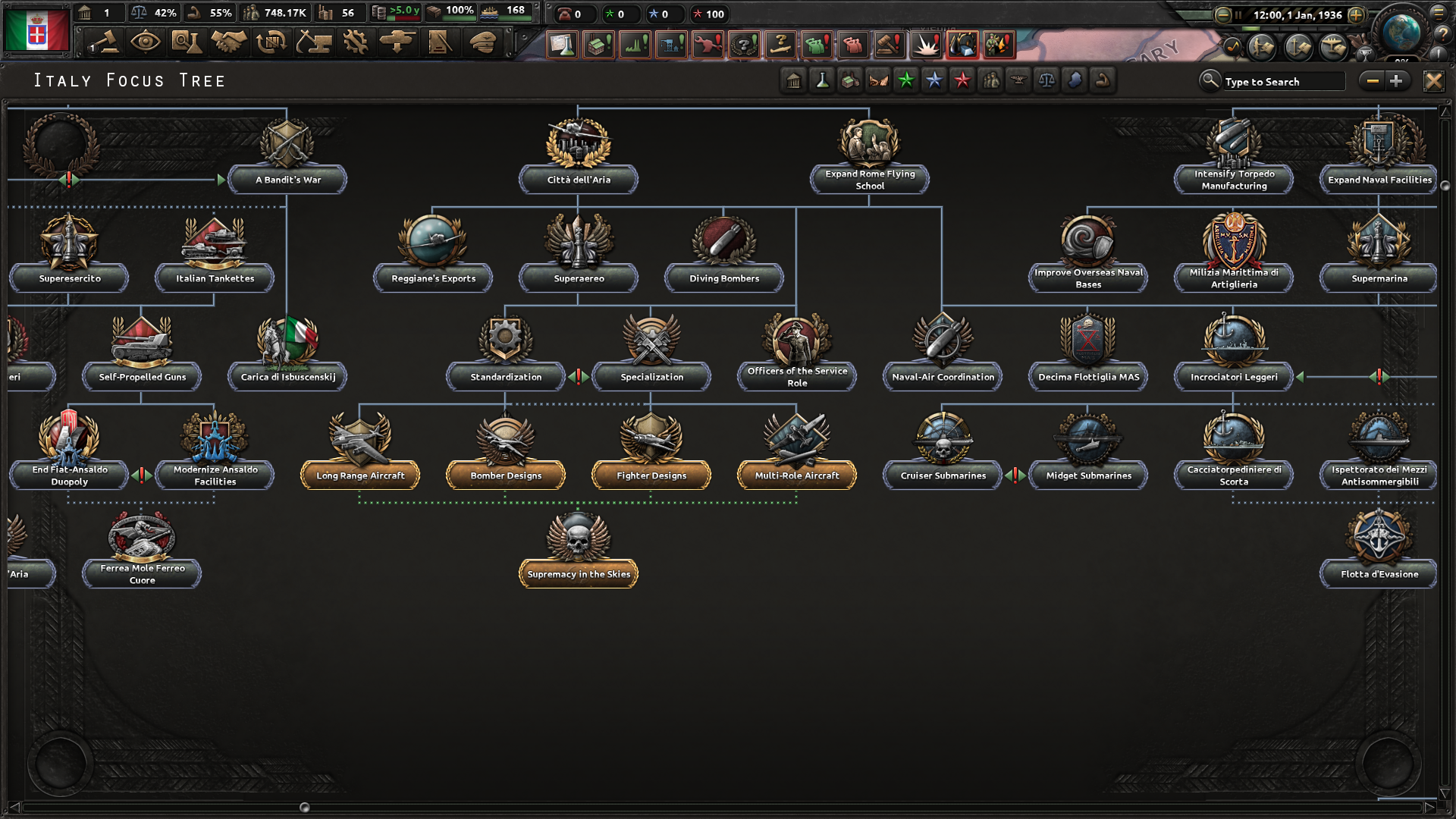Click the Italian flag country overview
Screen dimensions: 1456x819
tap(36, 31)
